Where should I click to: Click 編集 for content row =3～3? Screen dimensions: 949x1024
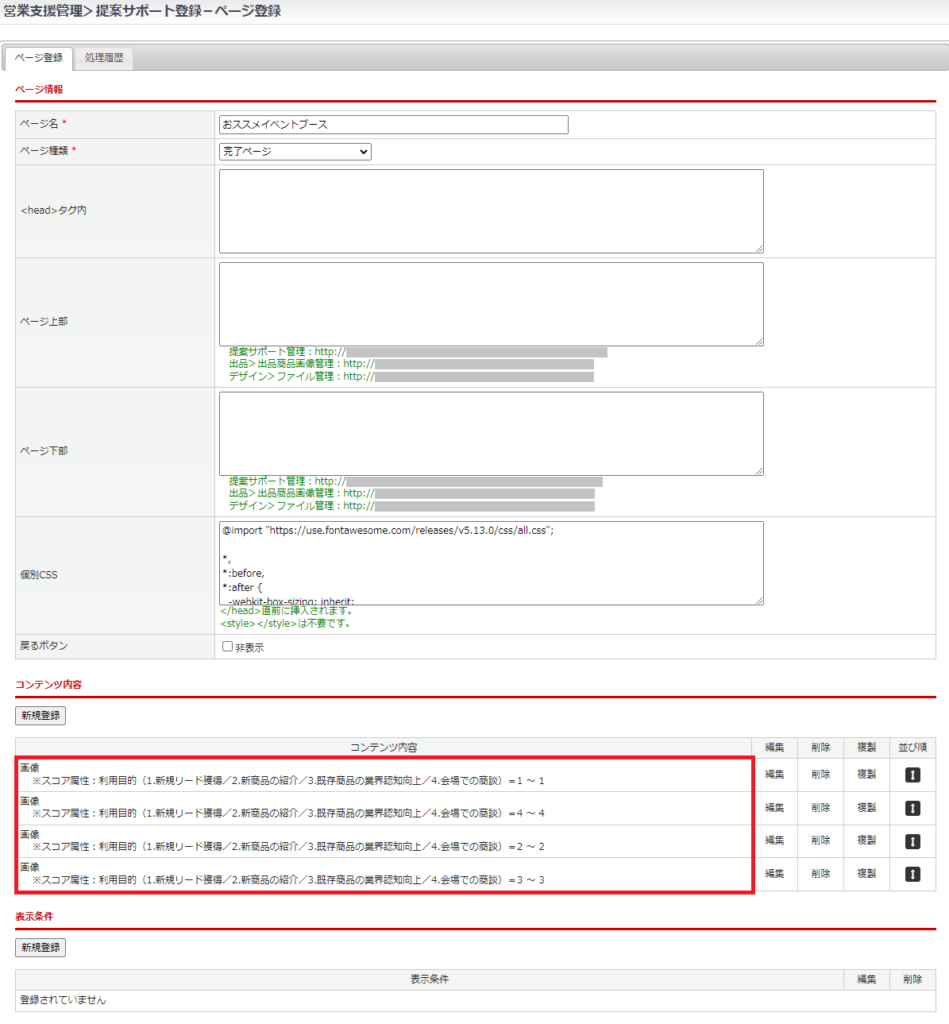tap(775, 874)
